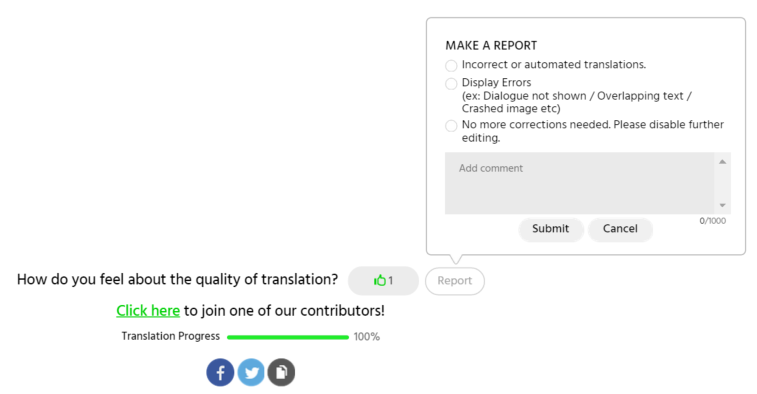Select the 'No more corrections needed' radio option
The height and width of the screenshot is (394, 757).
451,126
